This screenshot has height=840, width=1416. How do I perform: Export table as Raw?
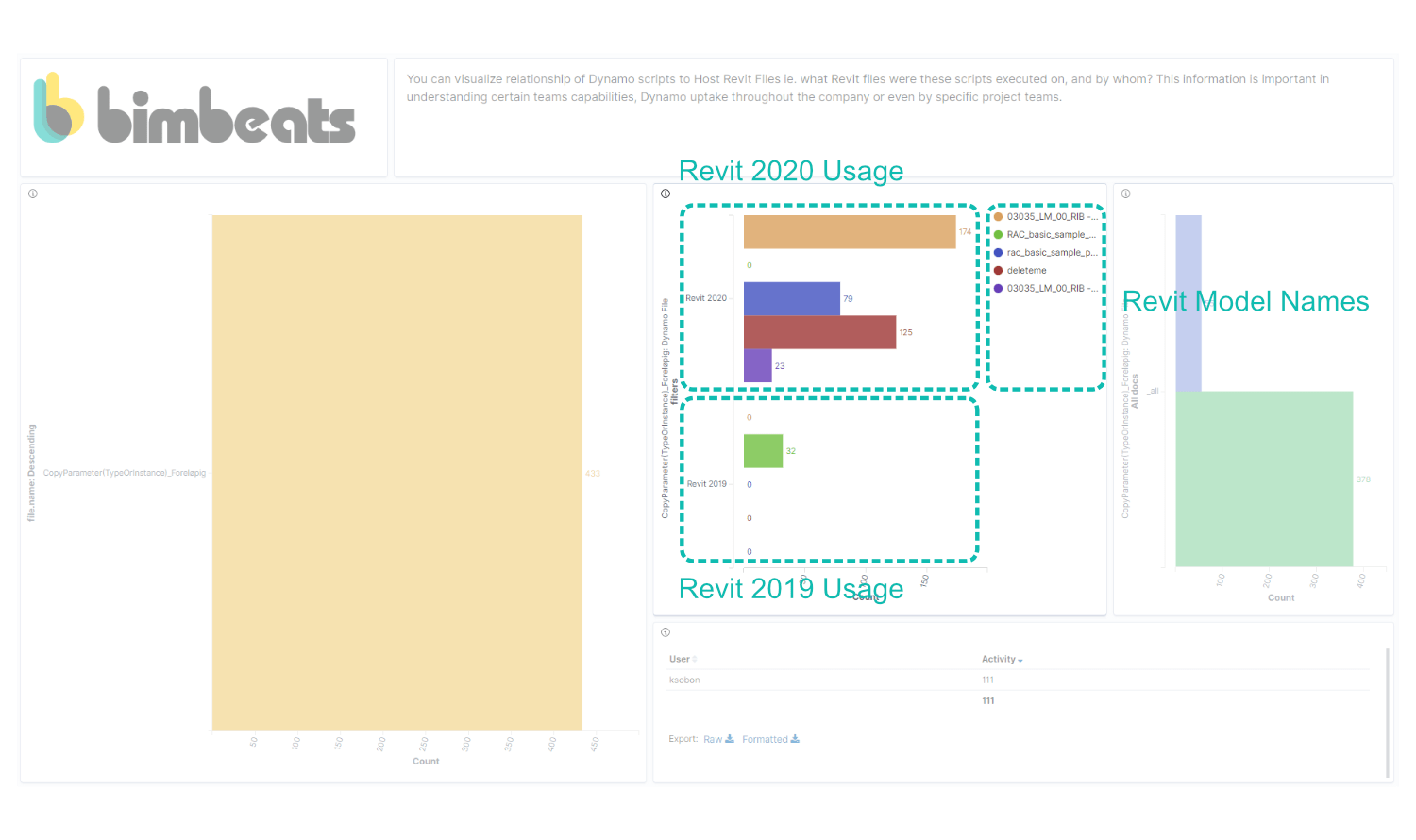point(718,739)
